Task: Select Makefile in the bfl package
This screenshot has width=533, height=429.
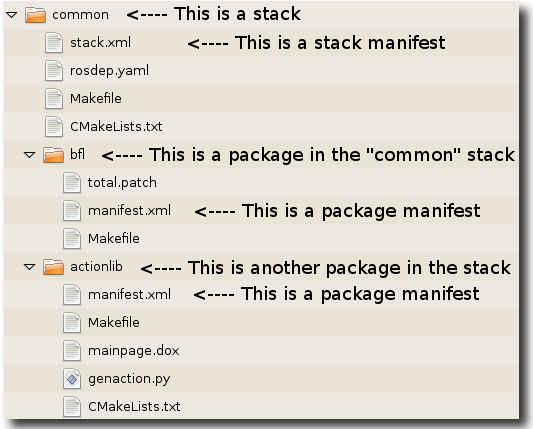Action: (114, 239)
